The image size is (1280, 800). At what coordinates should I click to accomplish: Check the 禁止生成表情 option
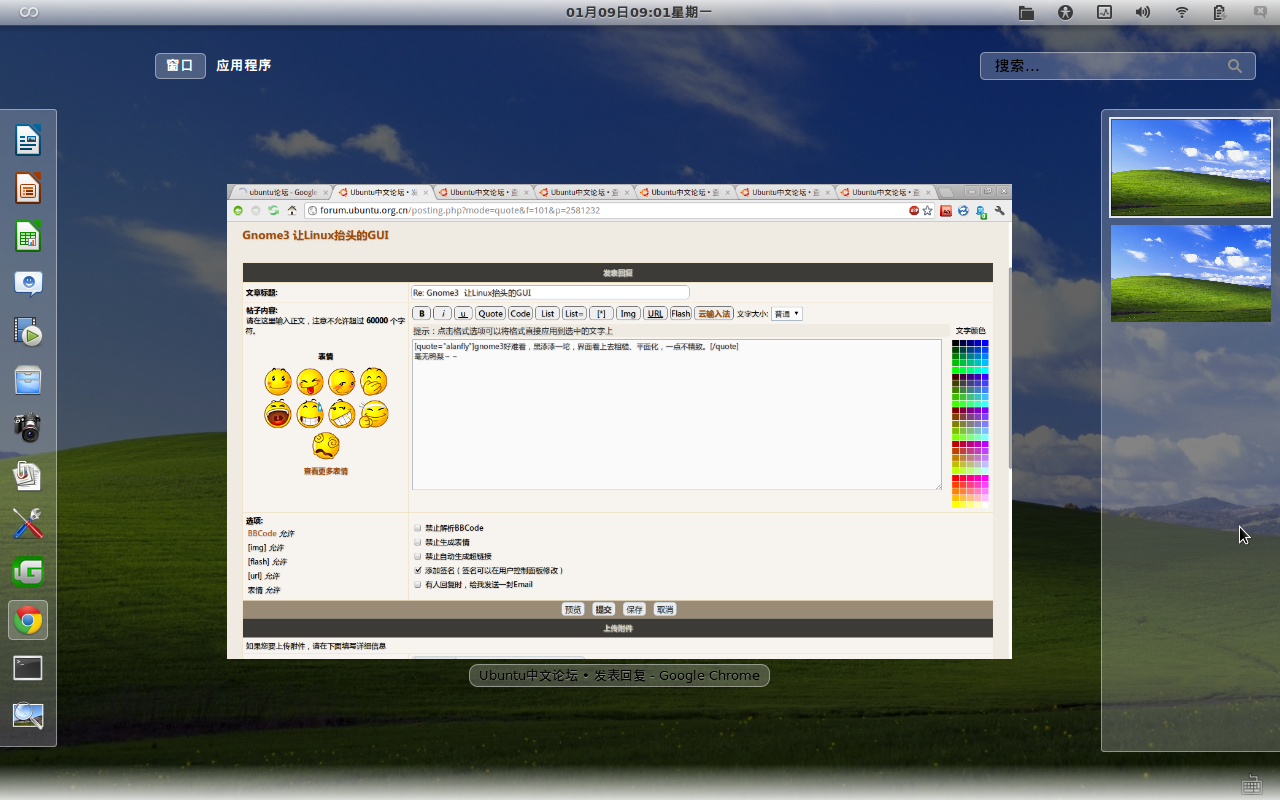418,542
